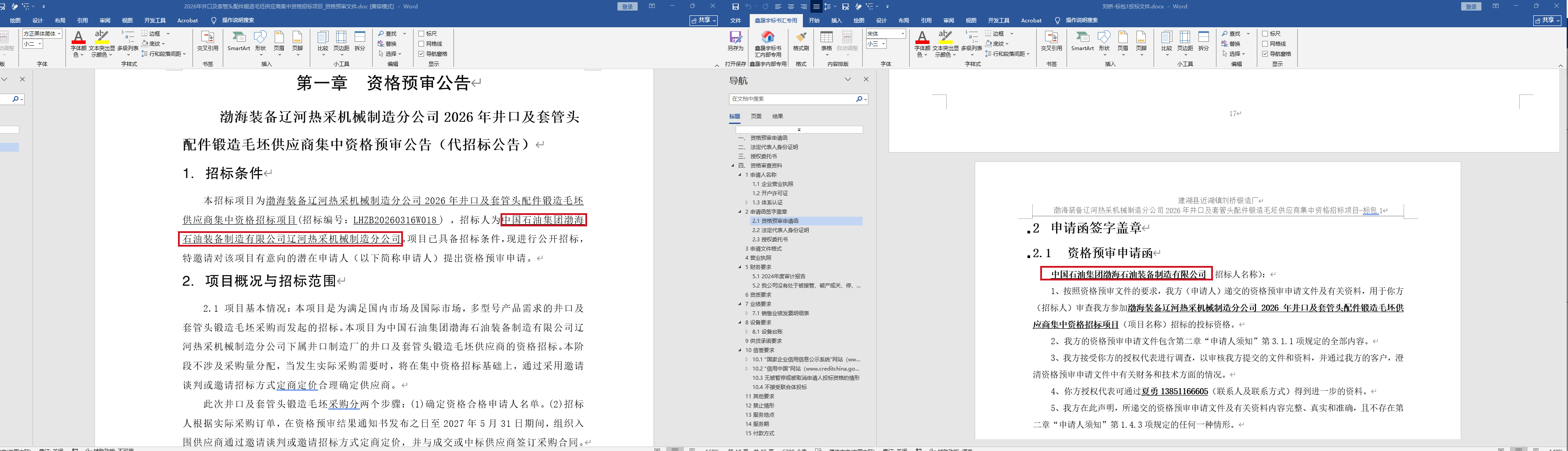Switch to 插入 tab in right window
Viewport: 1568px width, 451px height.
tap(836, 20)
